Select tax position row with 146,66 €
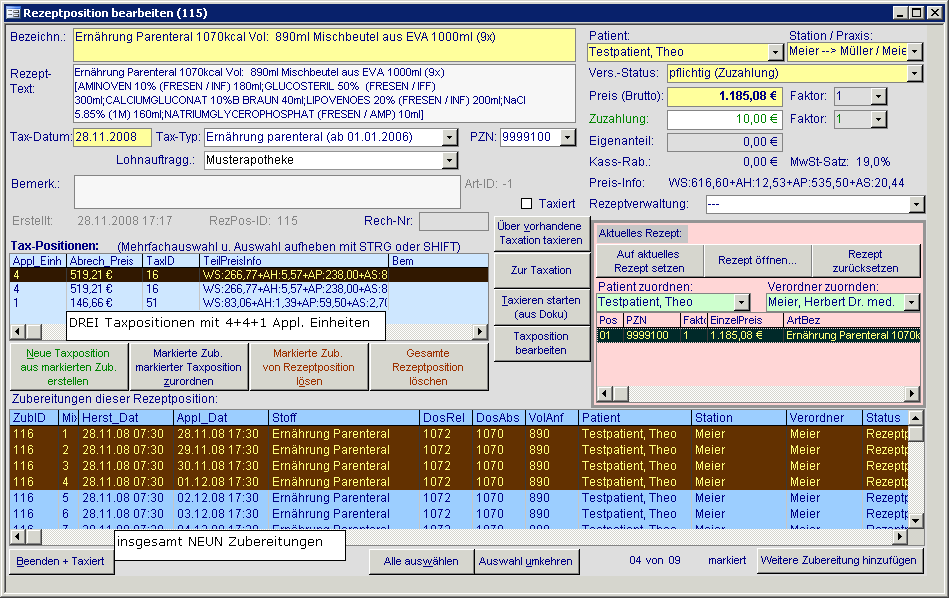The image size is (949, 598). coord(249,303)
